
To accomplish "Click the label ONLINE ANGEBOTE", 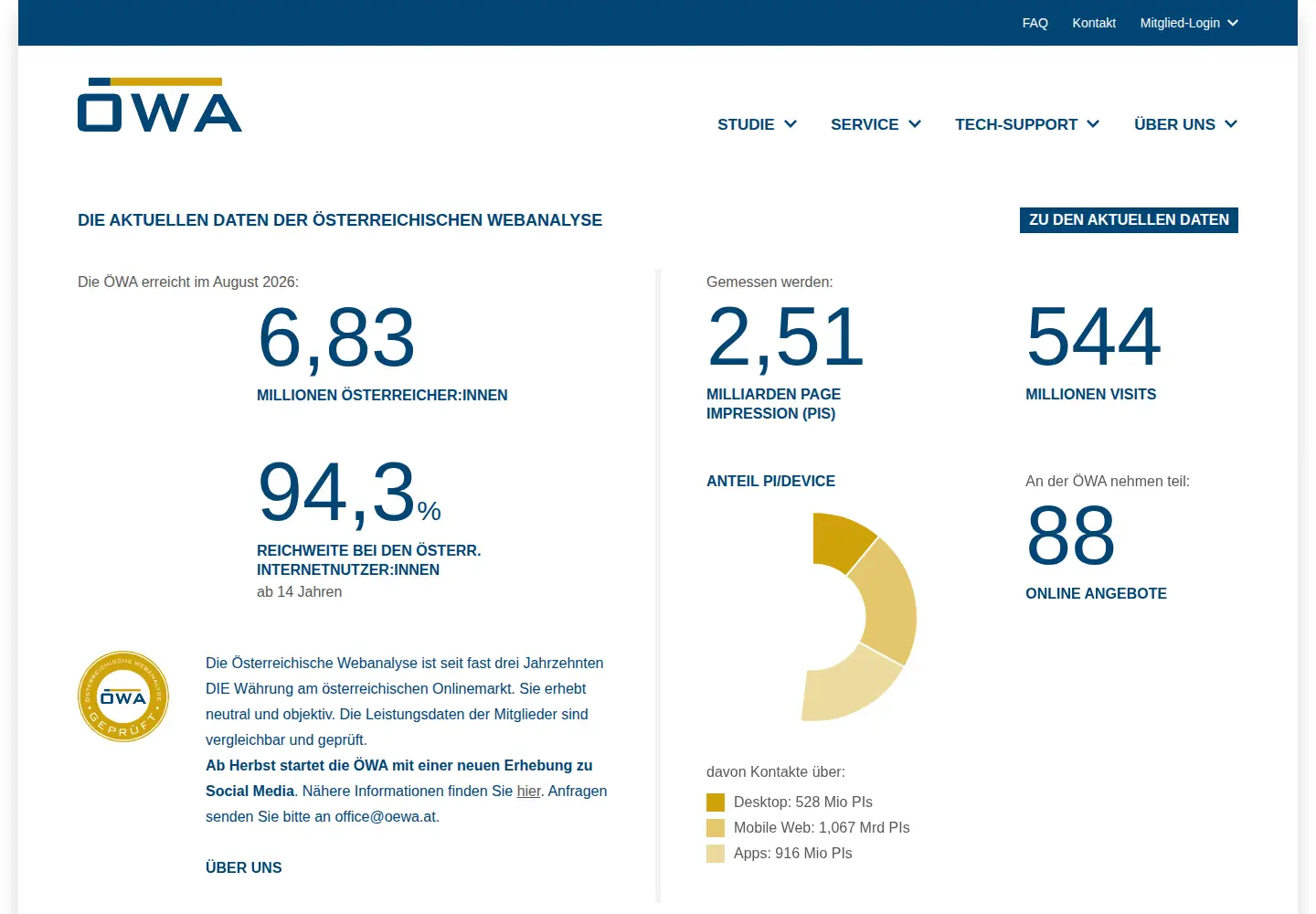I will [1096, 593].
